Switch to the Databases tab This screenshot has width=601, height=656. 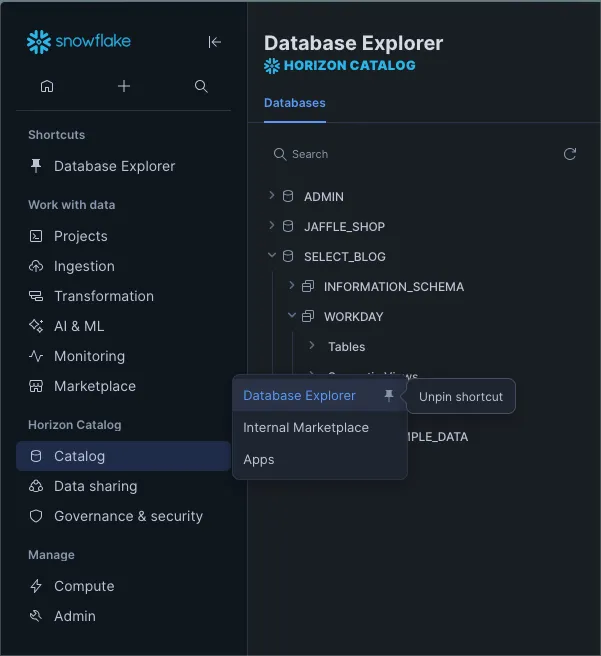[295, 103]
